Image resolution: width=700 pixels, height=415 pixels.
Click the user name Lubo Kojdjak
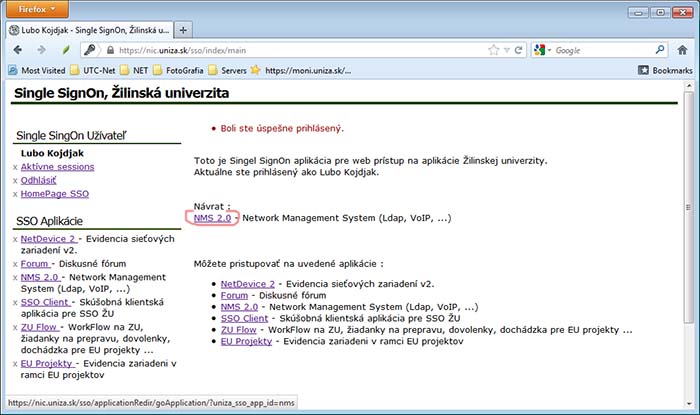click(x=52, y=153)
